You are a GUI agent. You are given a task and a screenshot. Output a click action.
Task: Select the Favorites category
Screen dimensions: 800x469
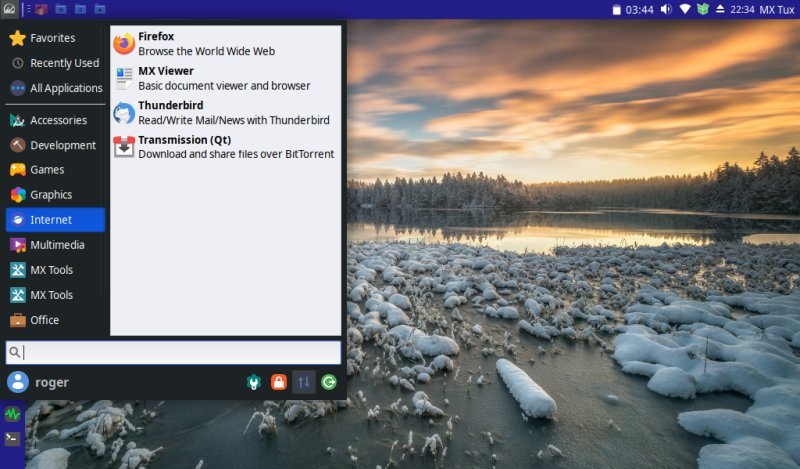[52, 38]
